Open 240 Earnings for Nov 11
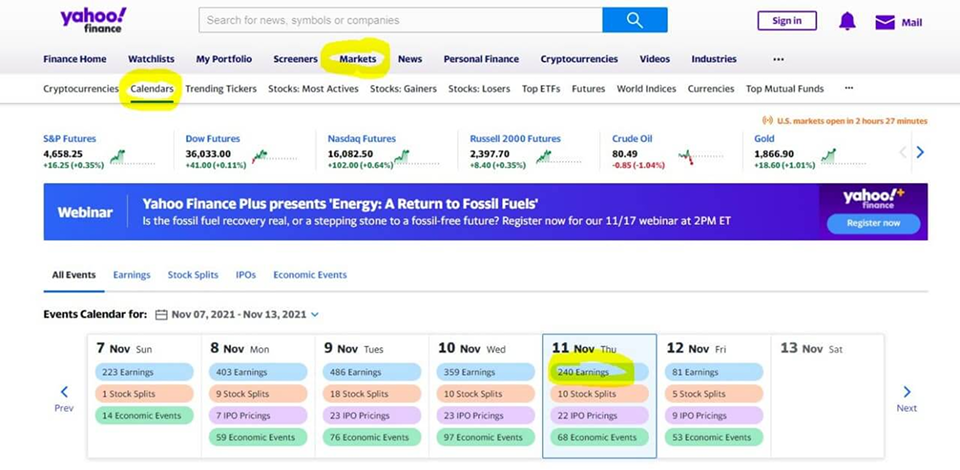The height and width of the screenshot is (470, 960). [x=598, y=372]
